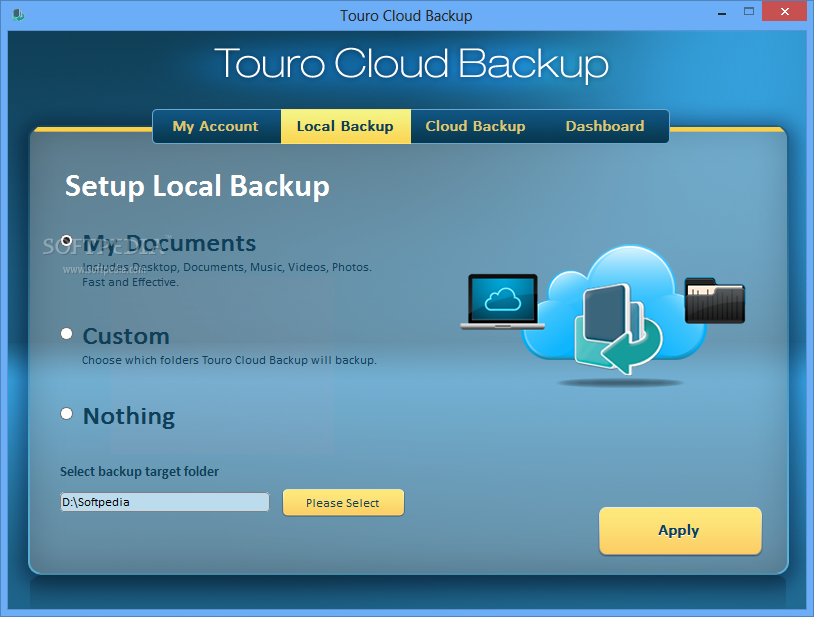Switch to the Cloud Backup tab
This screenshot has height=617, width=814.
(475, 126)
